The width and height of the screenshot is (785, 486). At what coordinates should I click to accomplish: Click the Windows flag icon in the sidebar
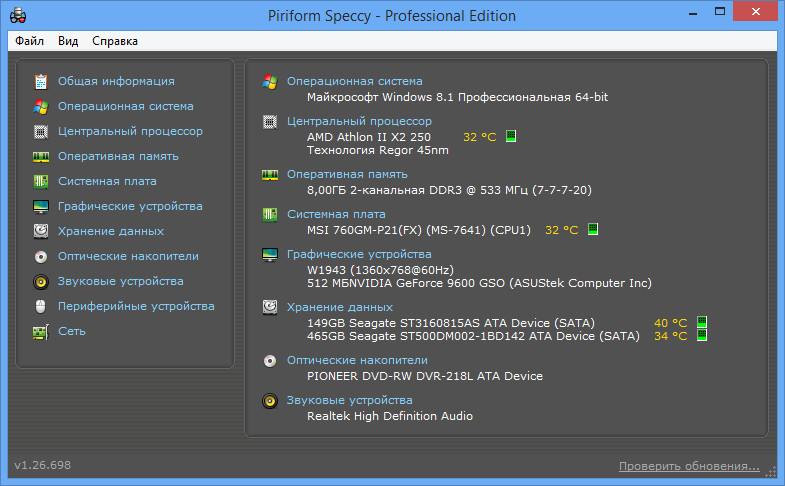(x=41, y=106)
